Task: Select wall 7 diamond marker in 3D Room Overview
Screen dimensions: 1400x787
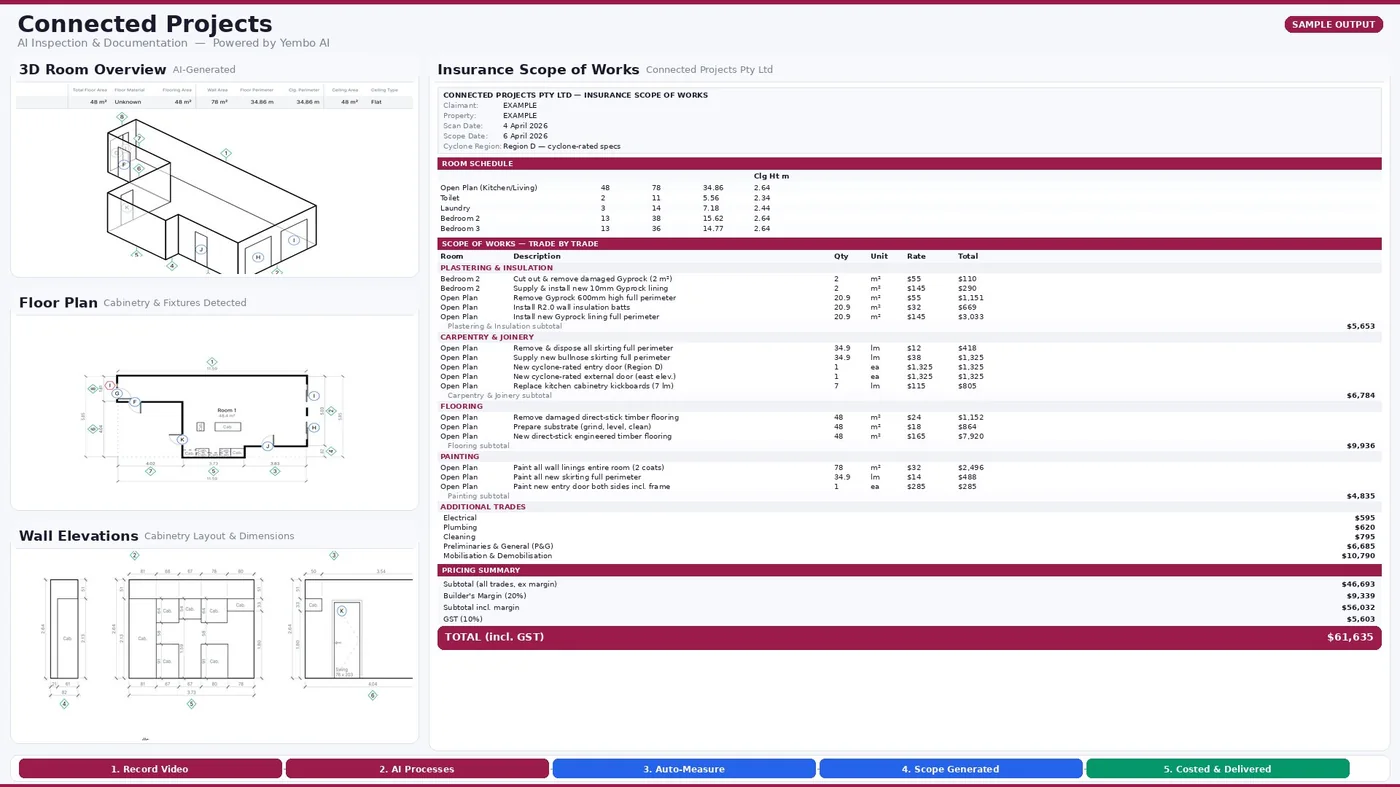Action: coord(139,138)
